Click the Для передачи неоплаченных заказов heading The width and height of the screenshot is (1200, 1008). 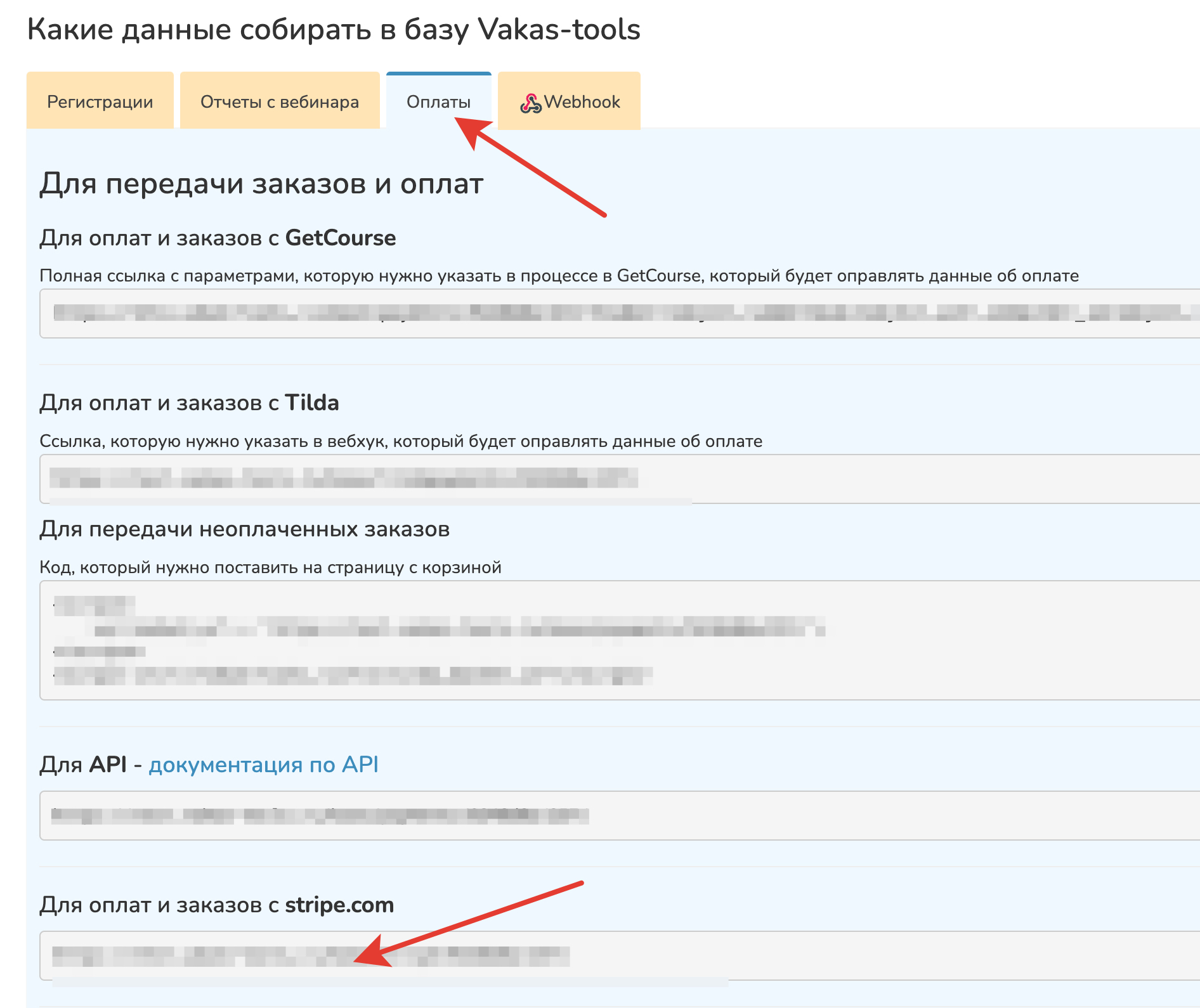tap(244, 529)
